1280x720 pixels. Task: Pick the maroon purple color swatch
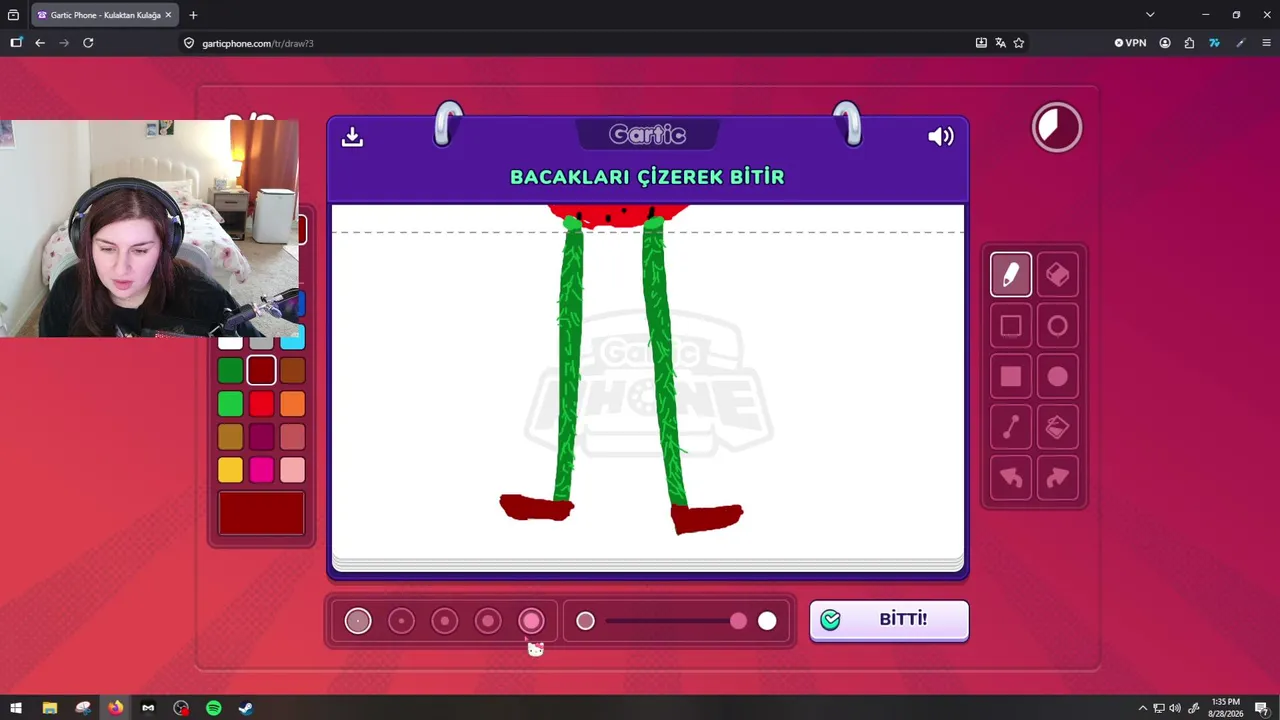(x=261, y=437)
